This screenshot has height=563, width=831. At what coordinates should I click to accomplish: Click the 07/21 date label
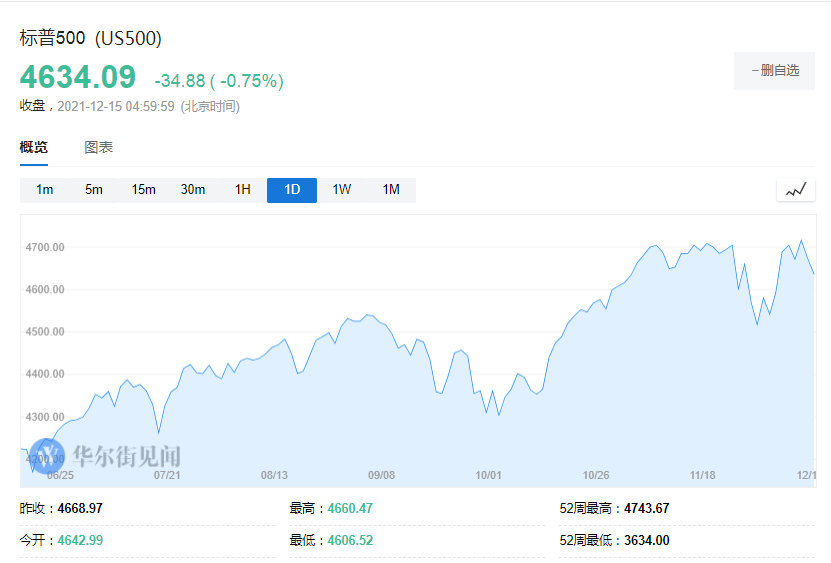click(167, 476)
